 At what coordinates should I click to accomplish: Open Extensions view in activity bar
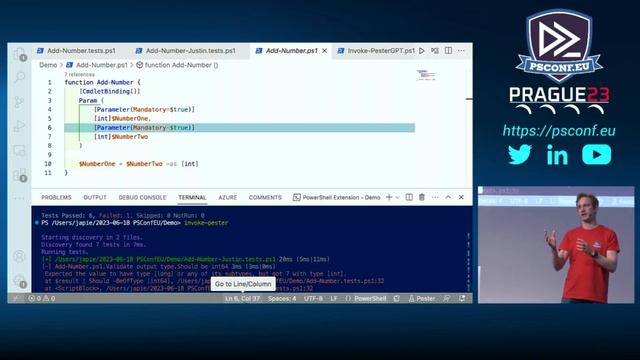[19, 175]
